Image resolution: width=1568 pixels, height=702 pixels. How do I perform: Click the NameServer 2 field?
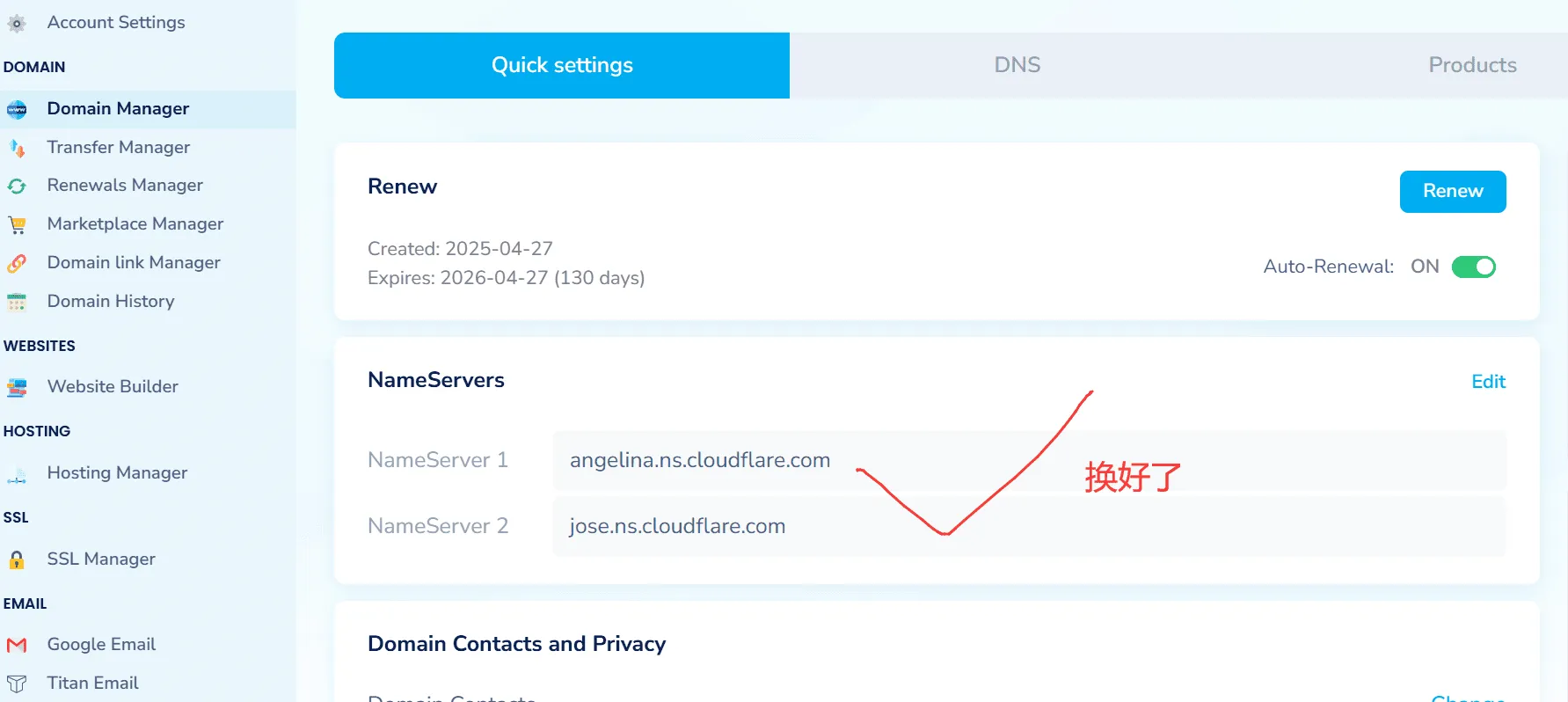[x=1029, y=526]
